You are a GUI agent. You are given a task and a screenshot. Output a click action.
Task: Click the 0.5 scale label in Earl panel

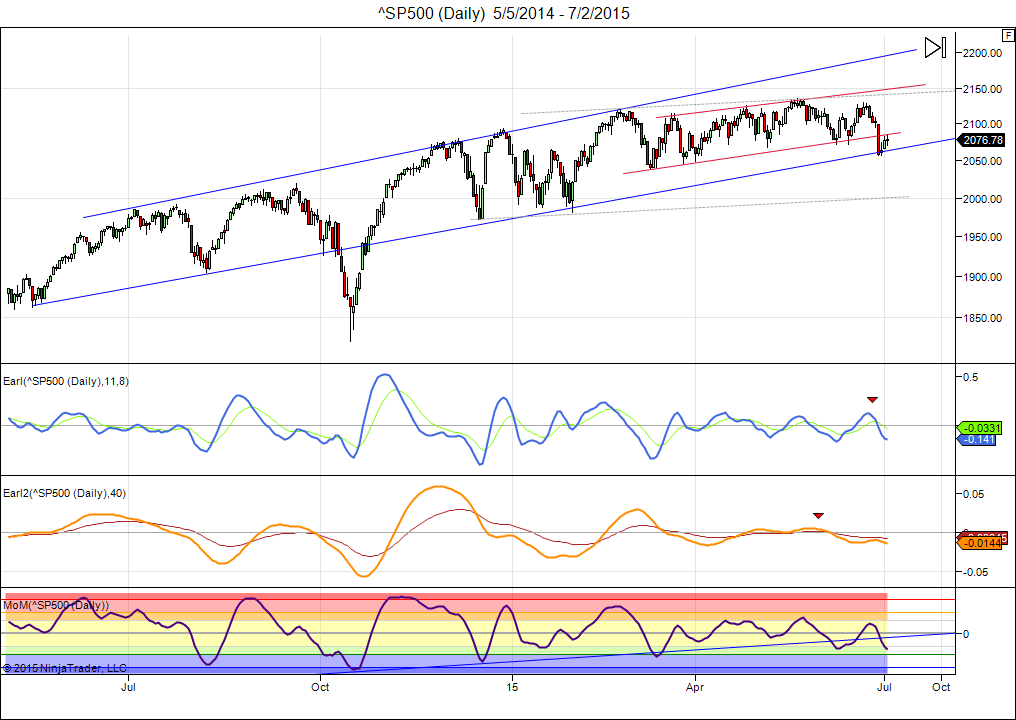[x=969, y=377]
